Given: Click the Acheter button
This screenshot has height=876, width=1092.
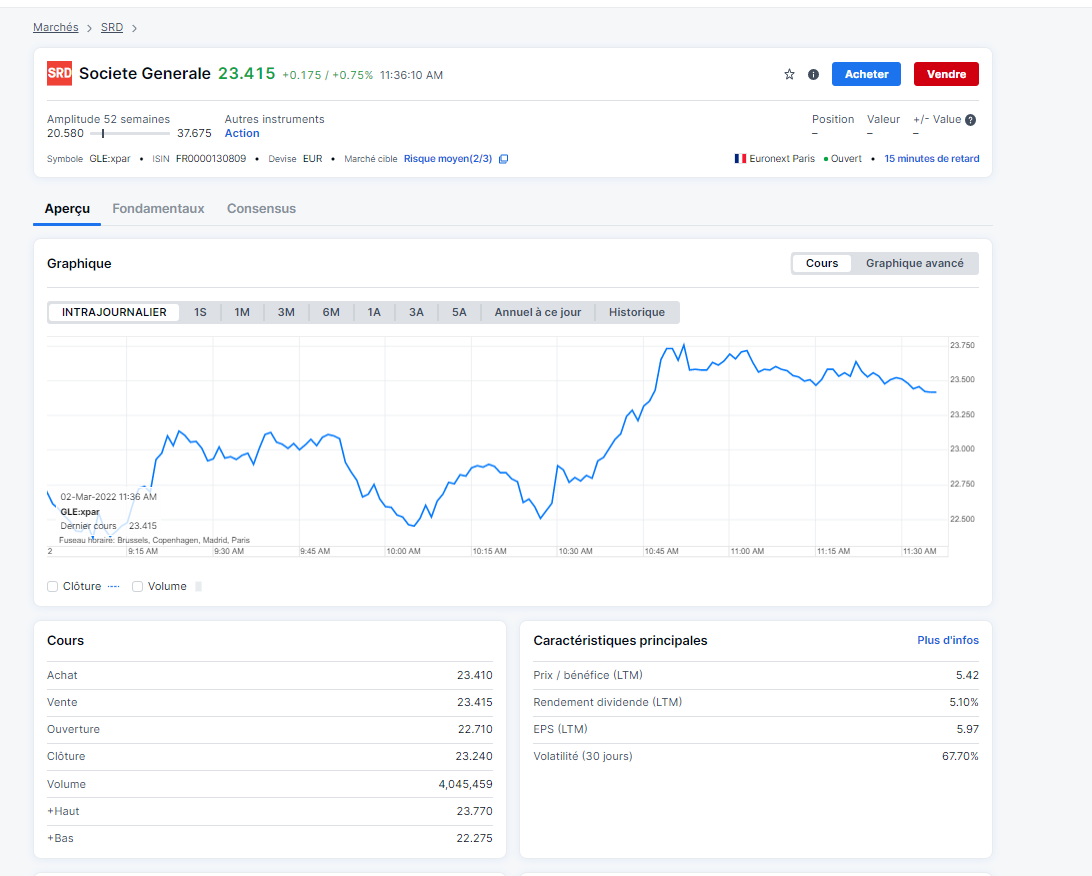Looking at the screenshot, I should click(x=866, y=74).
